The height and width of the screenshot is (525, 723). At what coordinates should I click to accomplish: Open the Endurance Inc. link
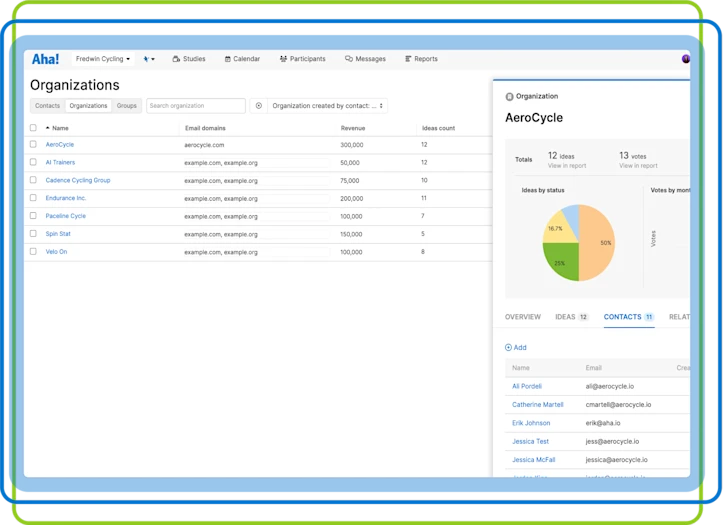click(65, 198)
